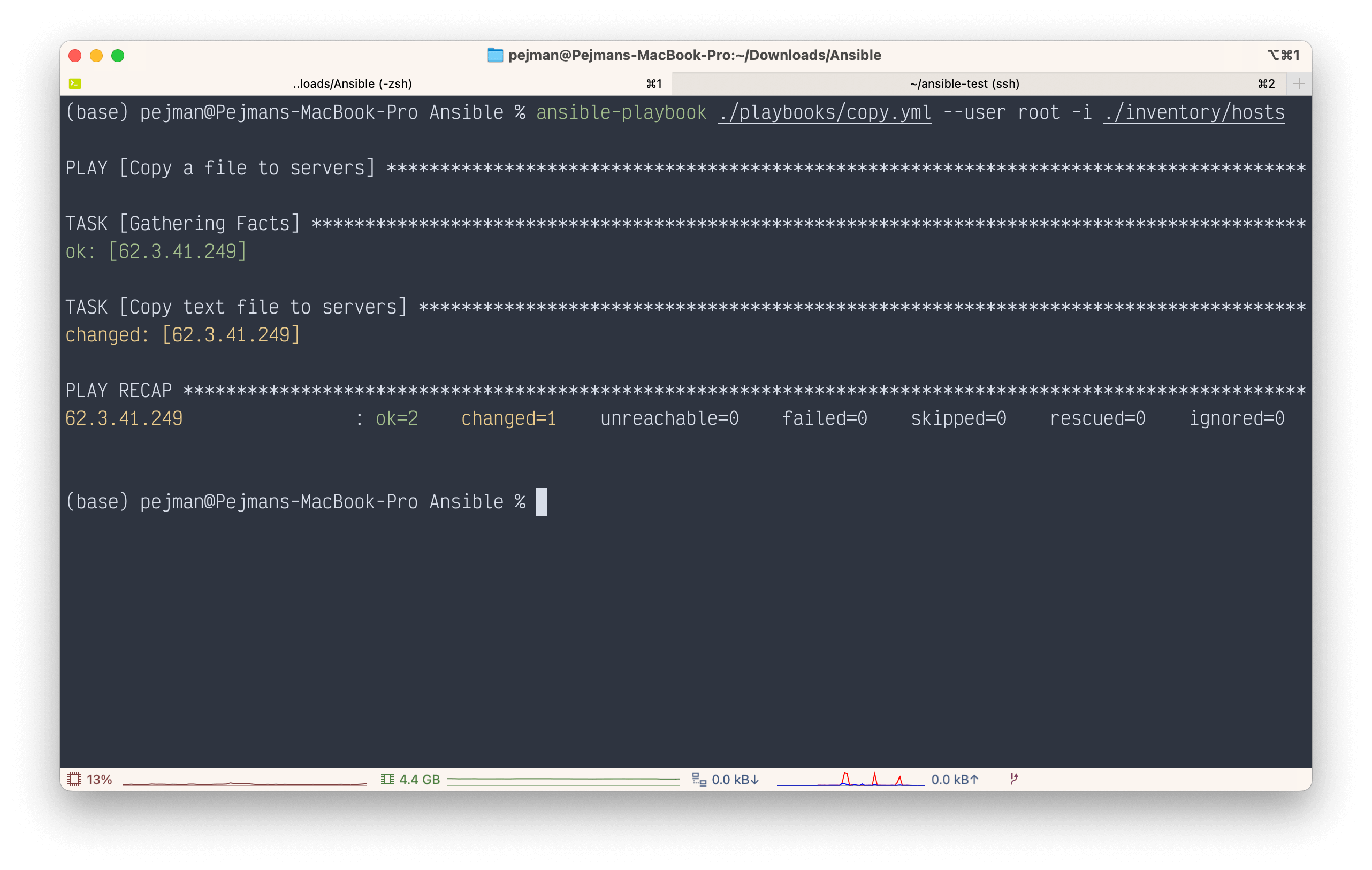Viewport: 1372px width, 870px height.
Task: Click the folder icon in title bar
Action: pos(494,55)
